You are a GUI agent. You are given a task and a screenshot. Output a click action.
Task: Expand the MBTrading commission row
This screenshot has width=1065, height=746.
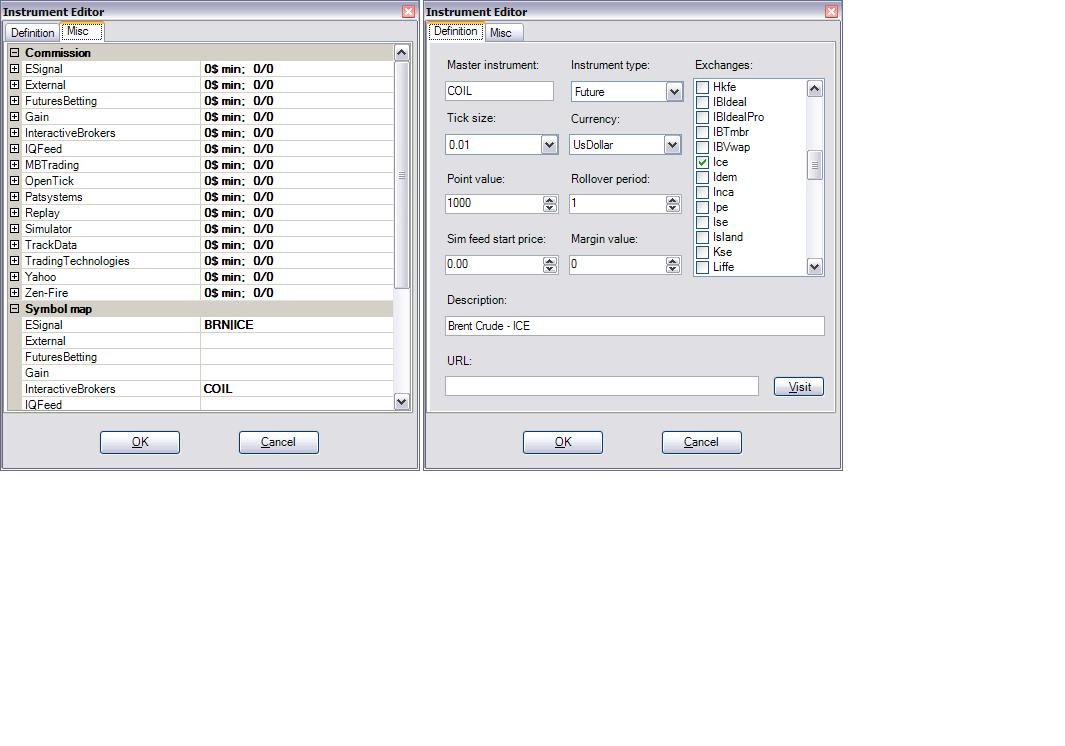click(14, 164)
